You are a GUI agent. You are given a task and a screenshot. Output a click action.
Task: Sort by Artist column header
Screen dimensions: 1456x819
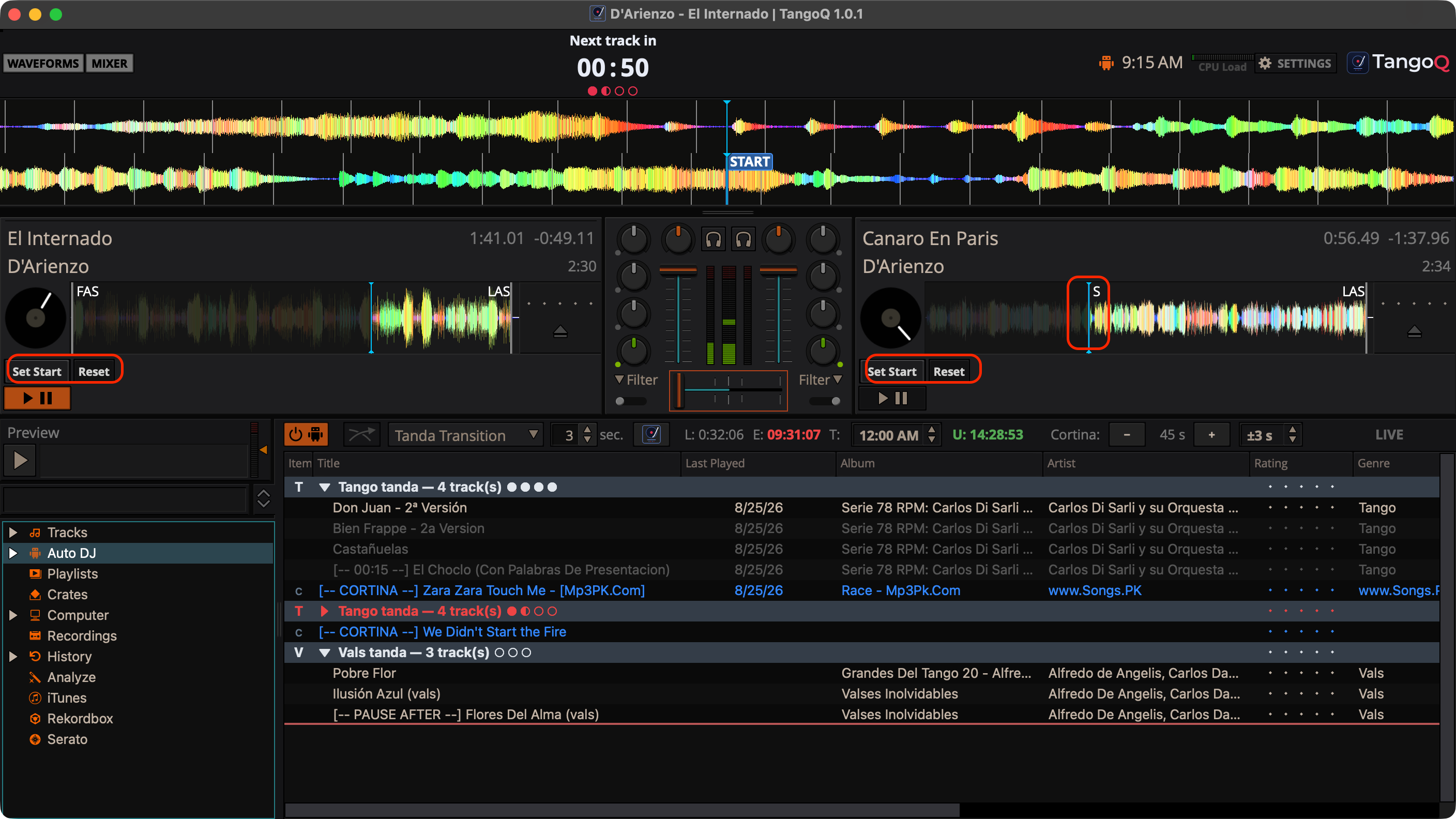pyautogui.click(x=1146, y=463)
